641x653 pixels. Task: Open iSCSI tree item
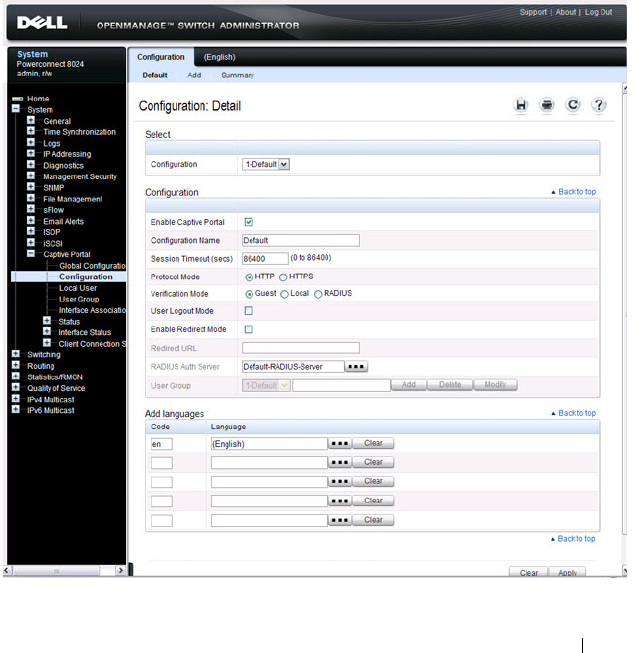click(53, 243)
